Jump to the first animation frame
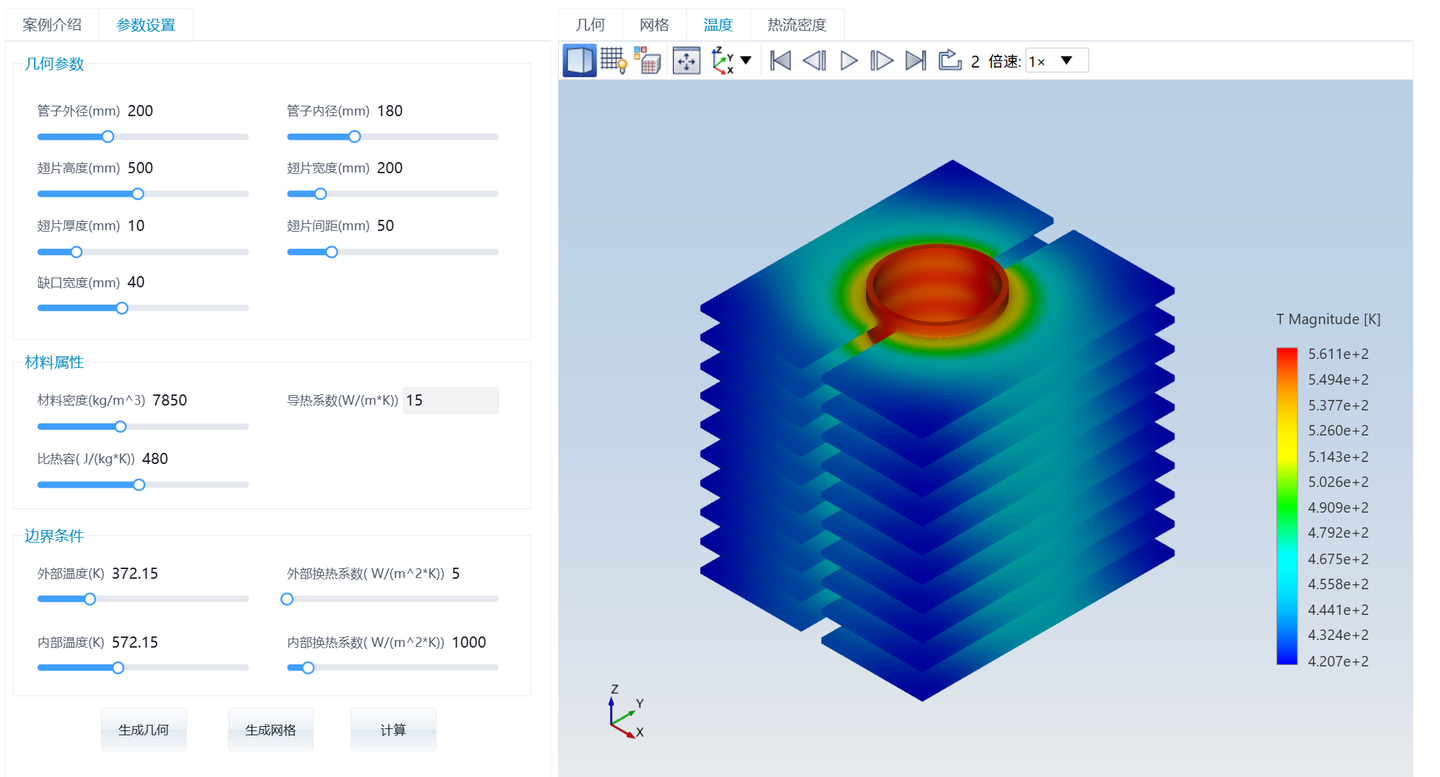The image size is (1440, 777). pos(781,61)
